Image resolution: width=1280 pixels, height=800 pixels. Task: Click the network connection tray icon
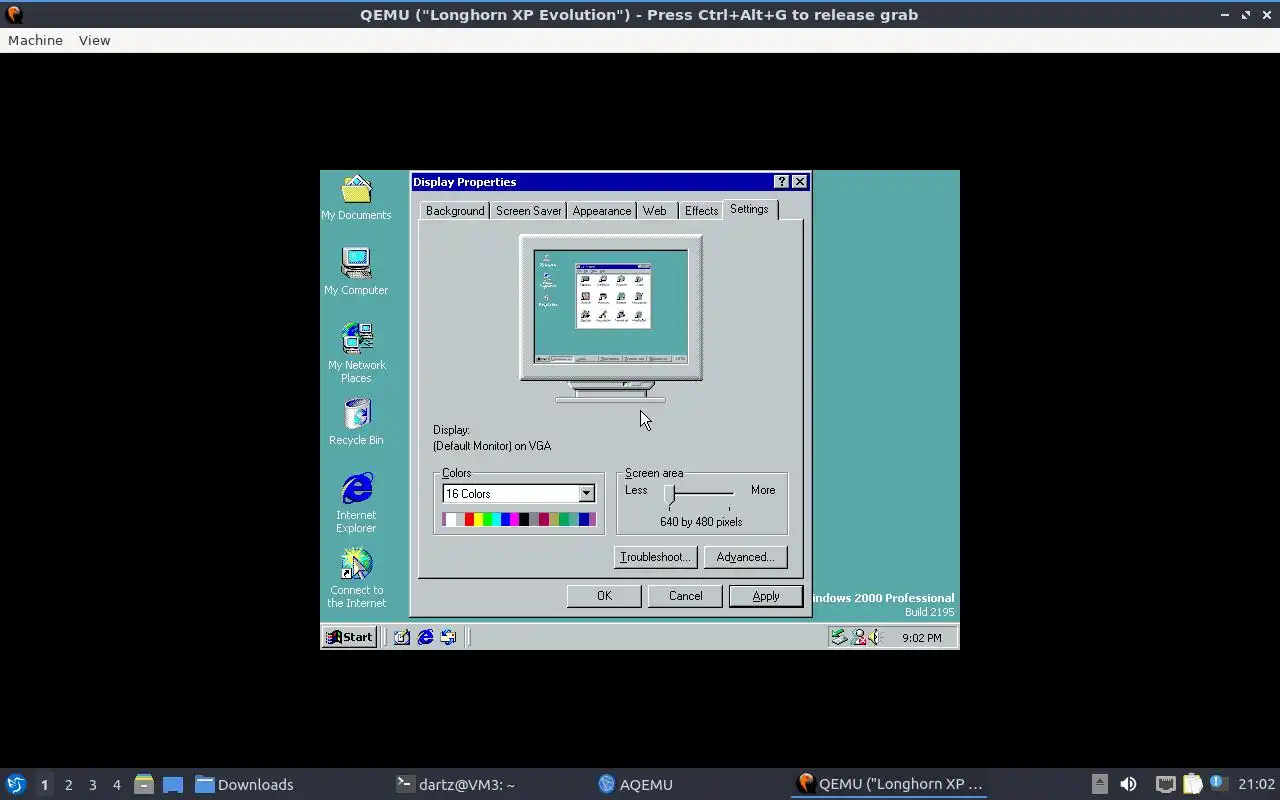(858, 637)
